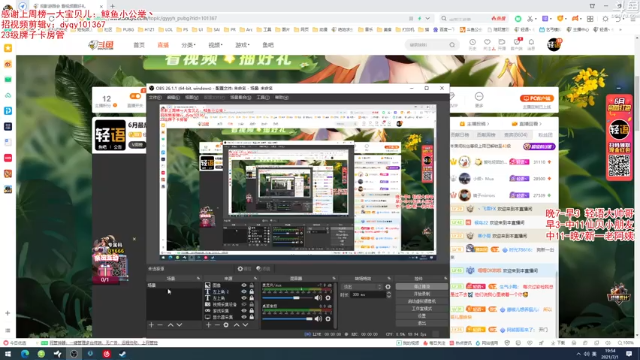Screen dimensions: 640x360
Task: Open the Windows Start menu
Action: click(8, 354)
